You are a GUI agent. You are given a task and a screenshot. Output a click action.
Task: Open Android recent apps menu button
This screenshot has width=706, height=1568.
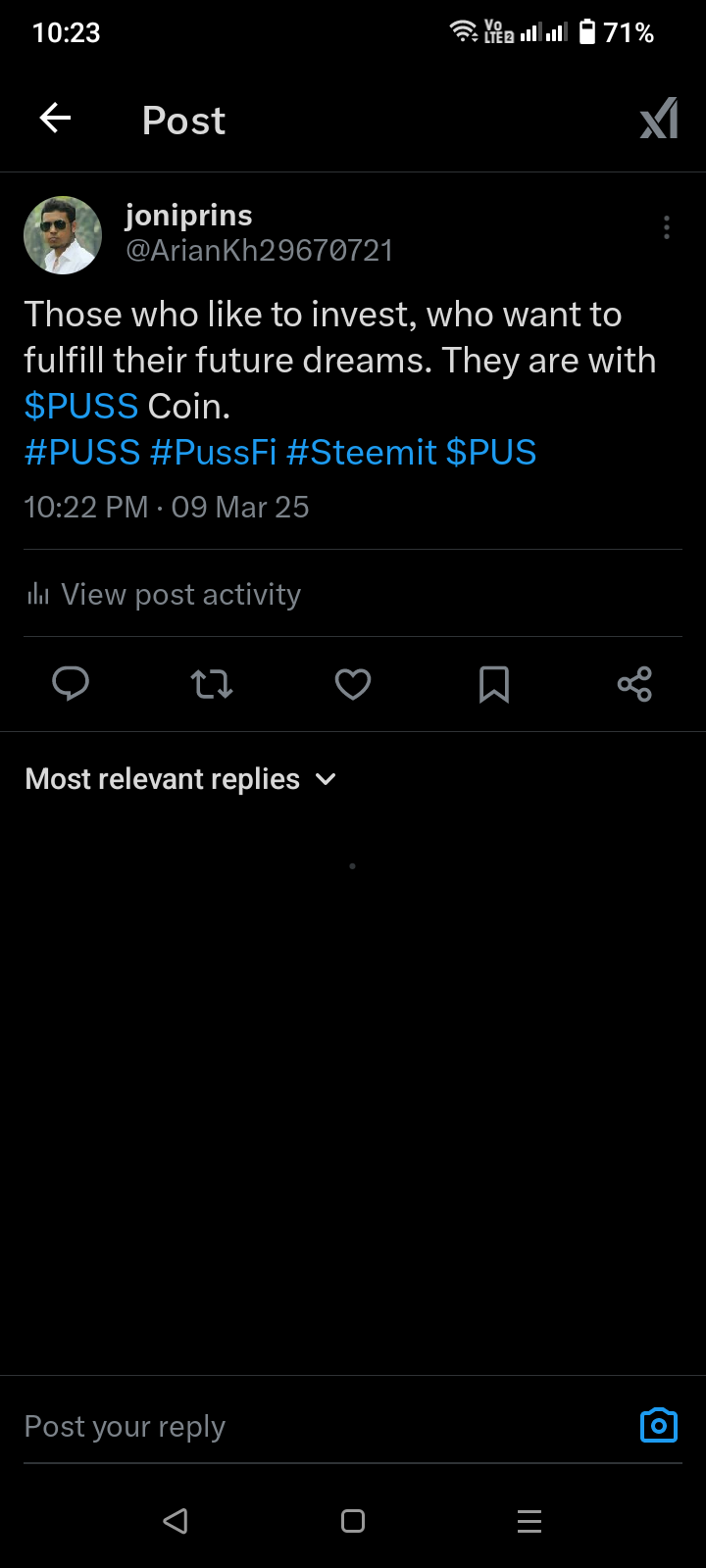(529, 1521)
